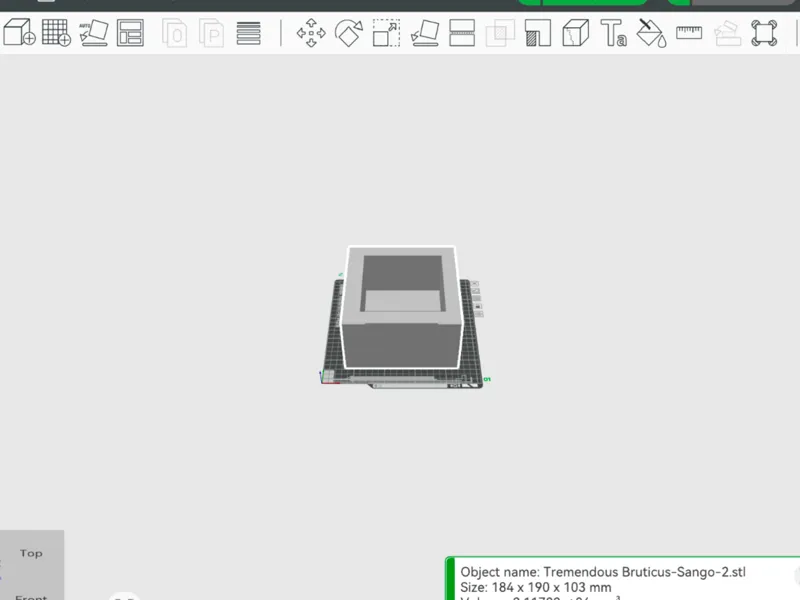Image resolution: width=800 pixels, height=600 pixels.
Task: Click the Top face of view cube
Action: (31, 553)
